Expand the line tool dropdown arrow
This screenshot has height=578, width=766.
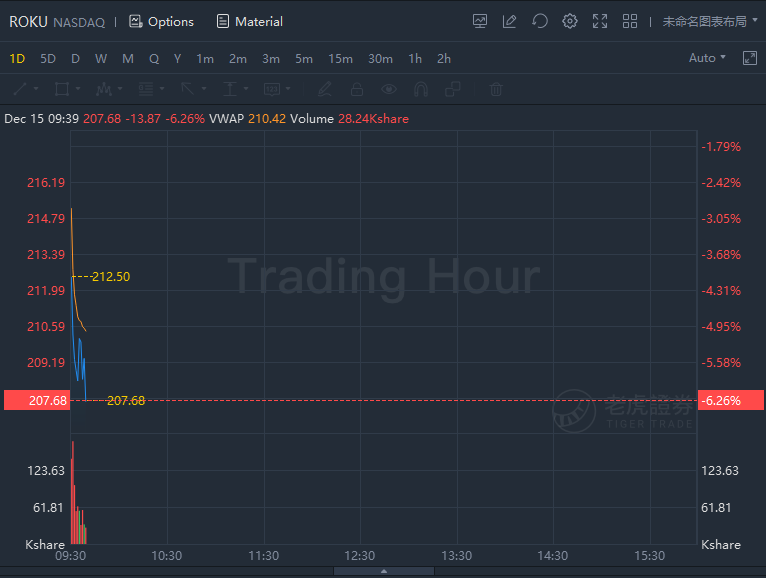tap(36, 89)
